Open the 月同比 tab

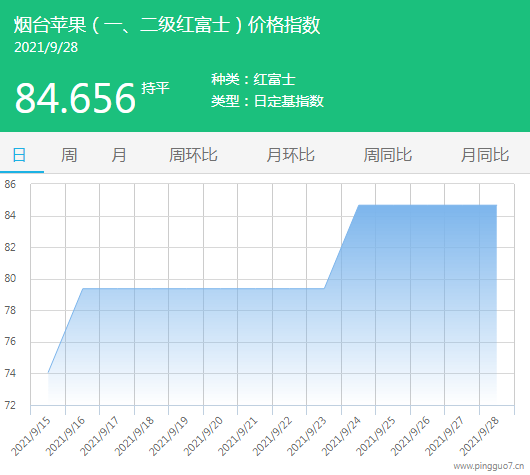point(485,155)
